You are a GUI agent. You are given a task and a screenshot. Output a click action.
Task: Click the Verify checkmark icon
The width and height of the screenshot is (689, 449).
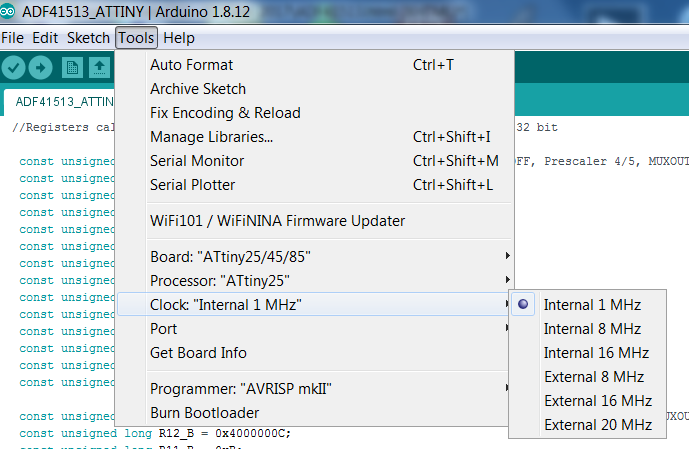13,68
